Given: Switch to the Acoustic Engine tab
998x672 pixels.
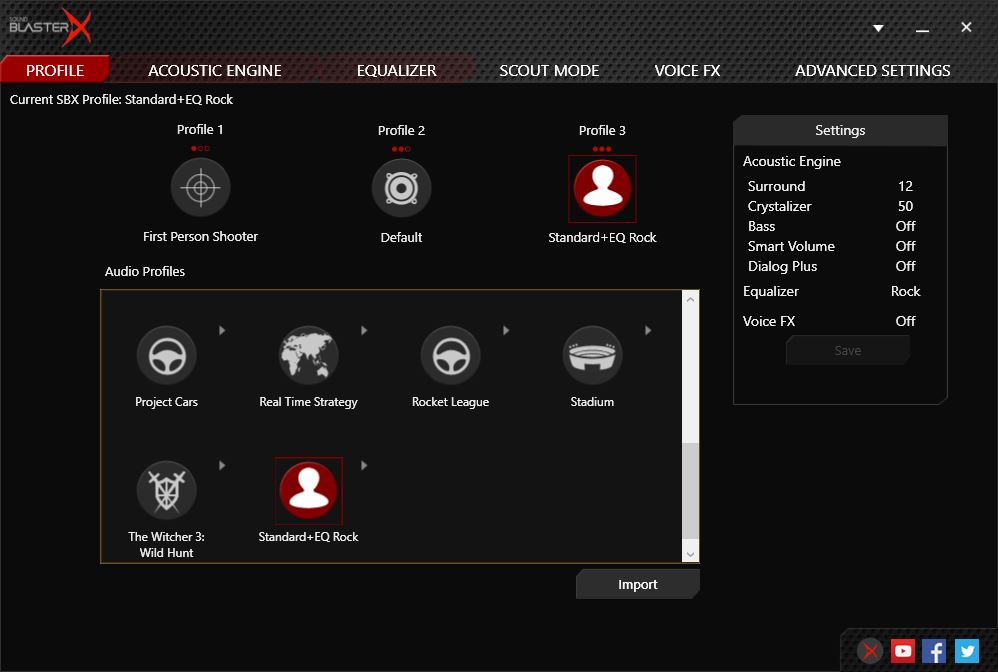Looking at the screenshot, I should tap(214, 71).
